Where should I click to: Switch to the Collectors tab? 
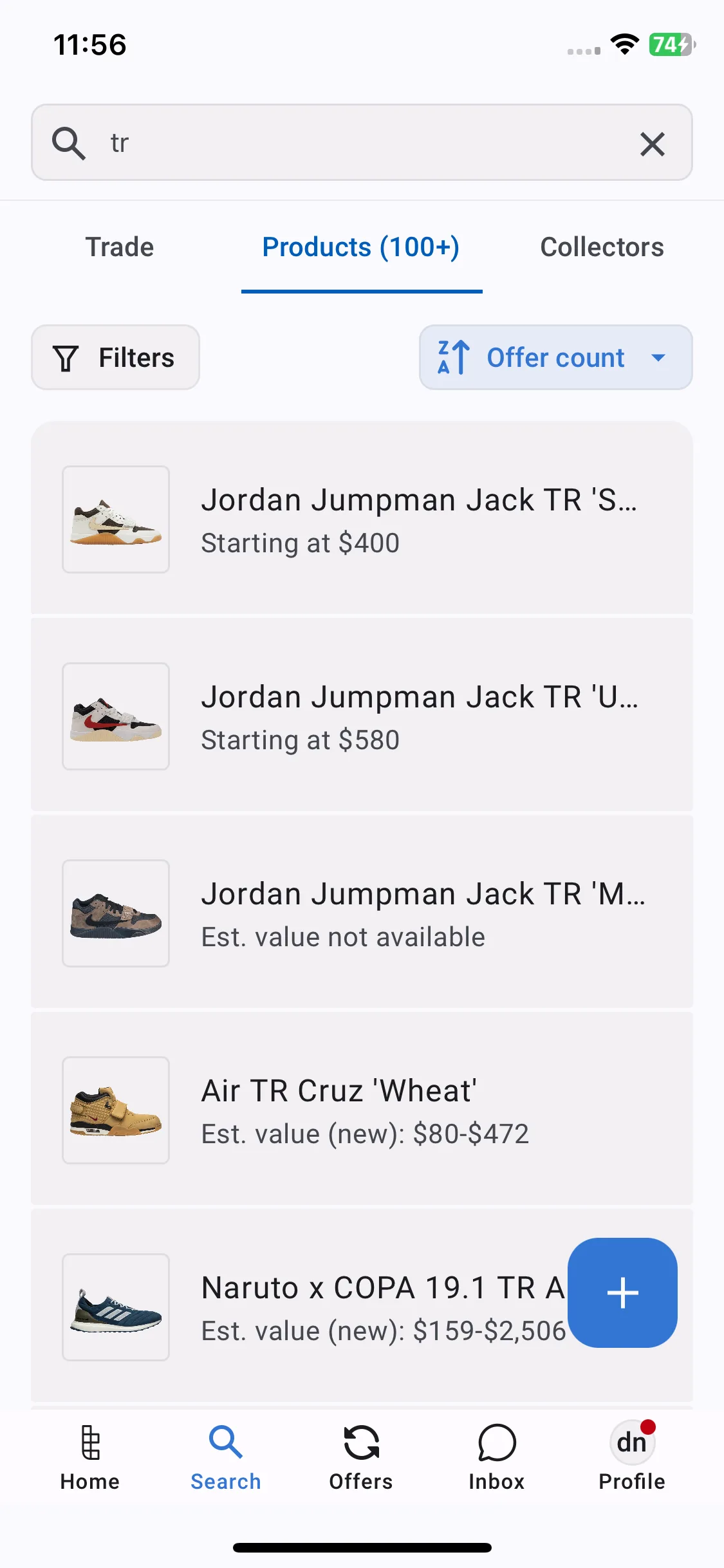602,247
